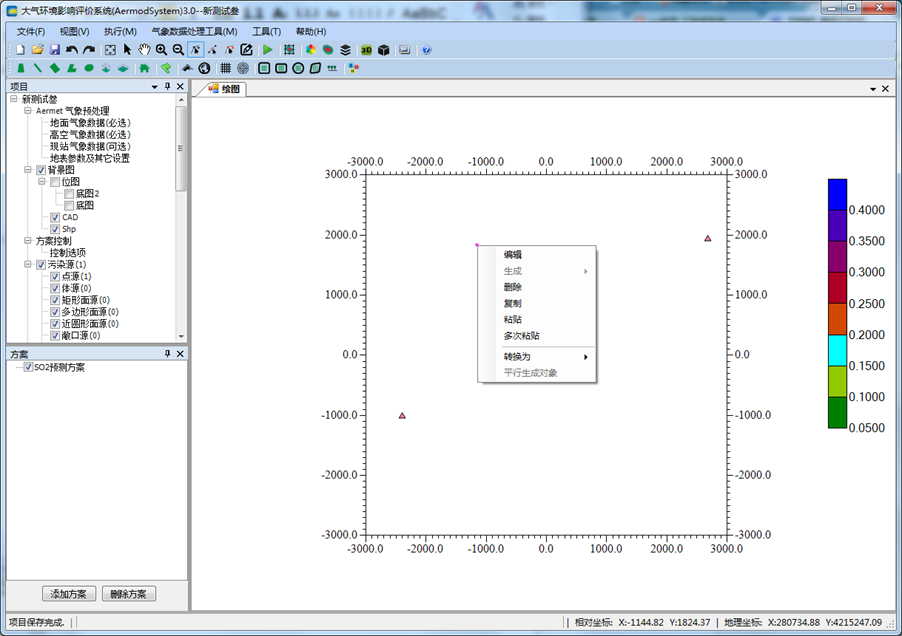Click the green Run play icon
Image resolution: width=902 pixels, height=636 pixels.
(267, 50)
